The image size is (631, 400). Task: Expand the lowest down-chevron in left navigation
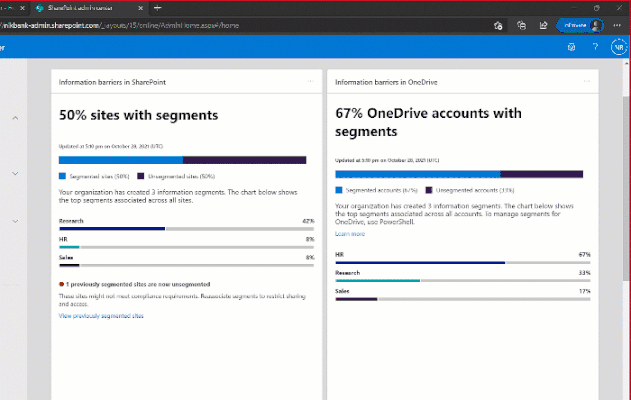15,221
